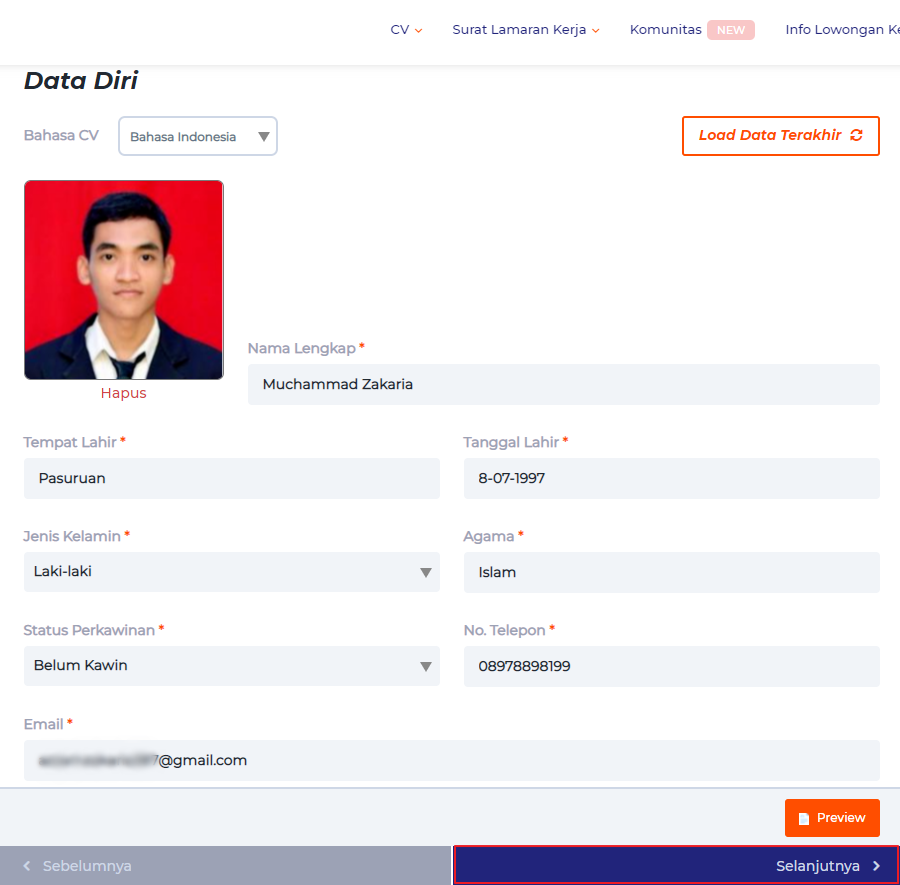The image size is (900, 885).
Task: Click the Selanjutnya button
Action: (x=676, y=866)
